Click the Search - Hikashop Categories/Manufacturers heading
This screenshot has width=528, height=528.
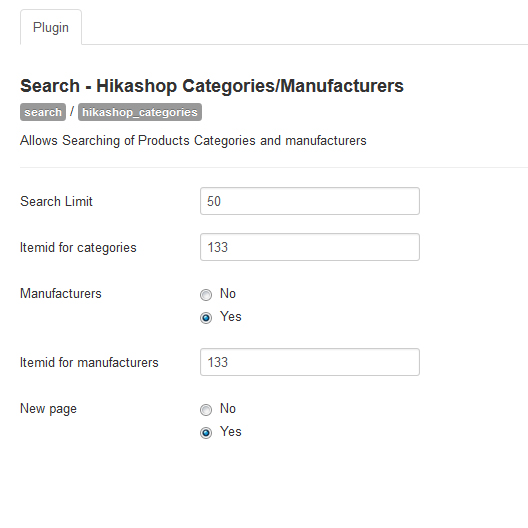(x=212, y=86)
